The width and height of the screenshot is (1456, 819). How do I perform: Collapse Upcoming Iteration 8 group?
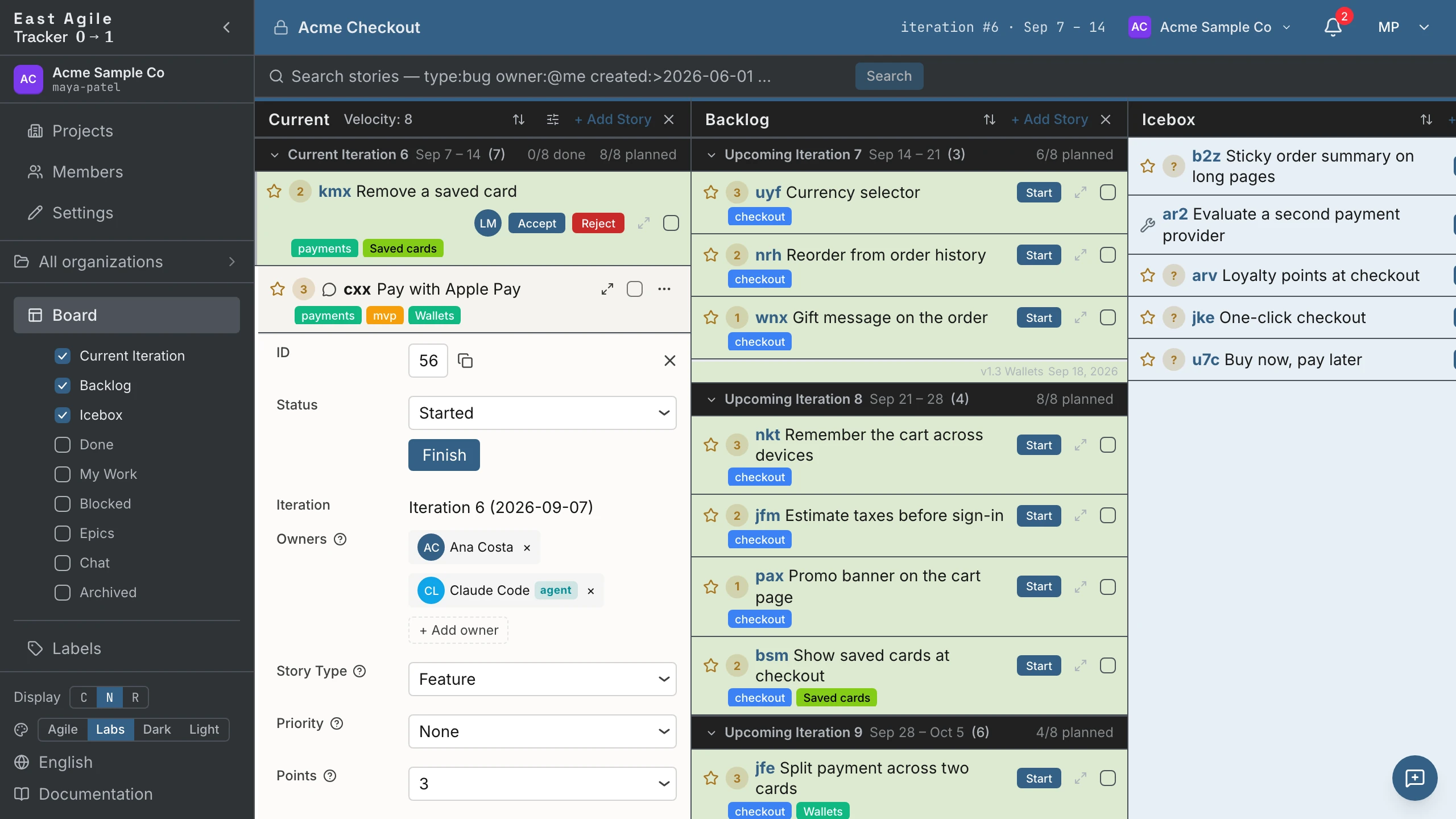coord(712,399)
